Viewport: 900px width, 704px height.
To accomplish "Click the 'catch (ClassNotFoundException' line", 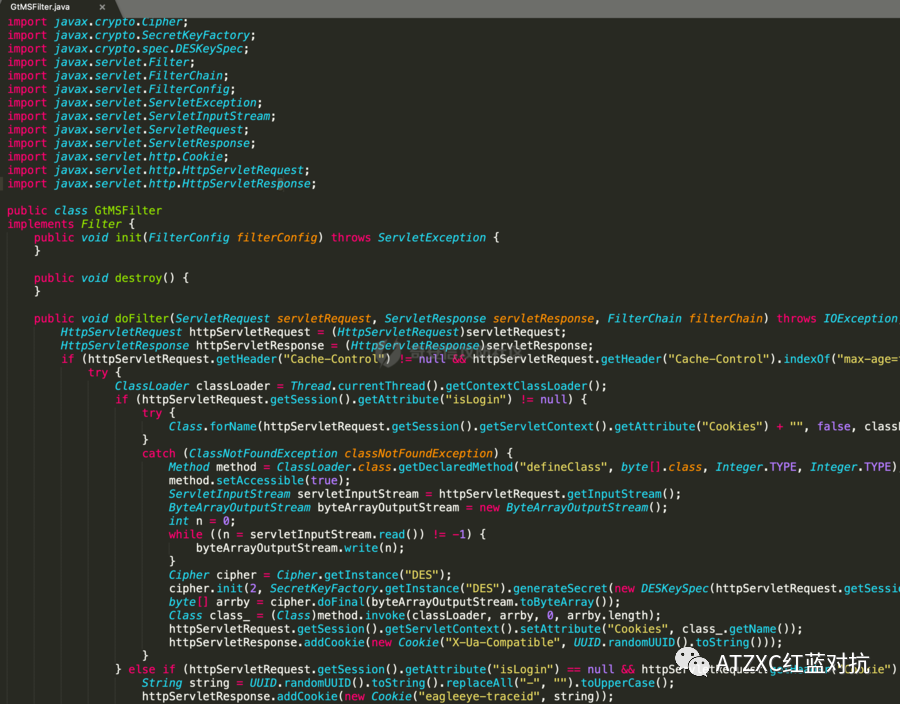I will 327,453.
